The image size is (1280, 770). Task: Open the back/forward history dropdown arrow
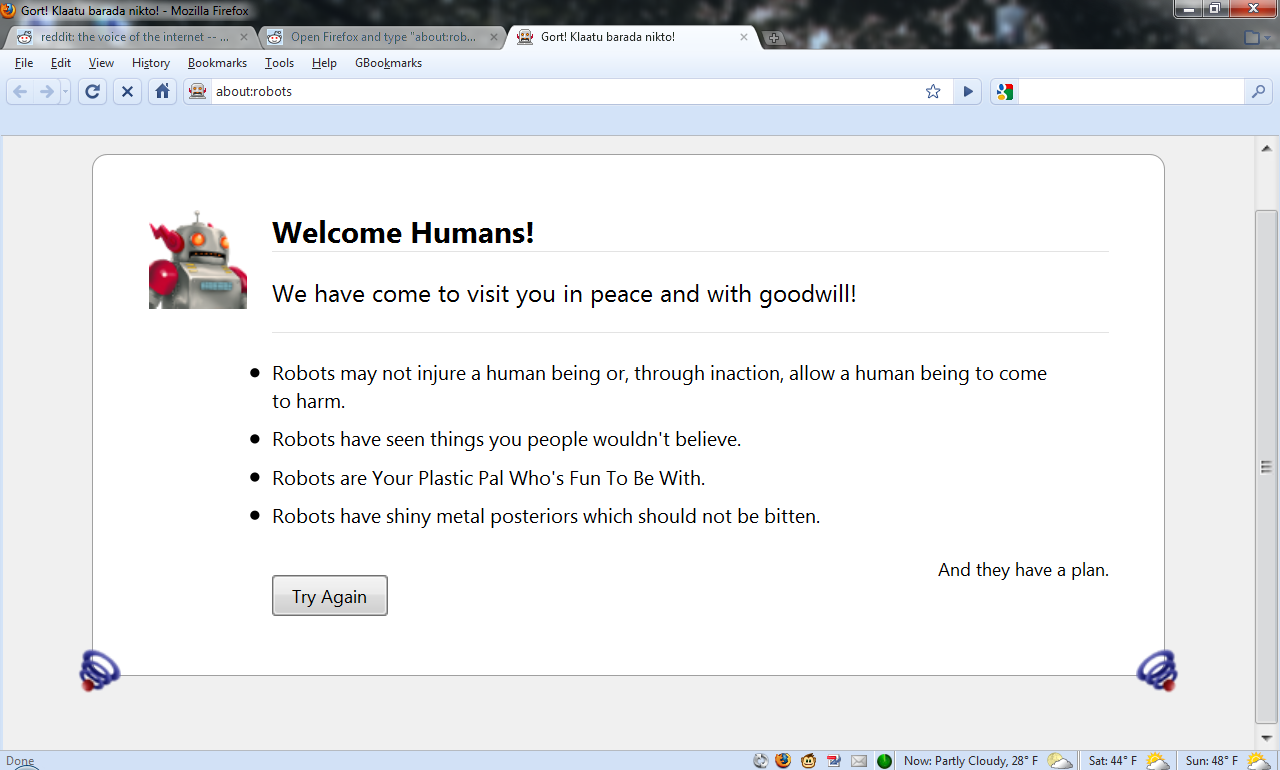(x=66, y=92)
